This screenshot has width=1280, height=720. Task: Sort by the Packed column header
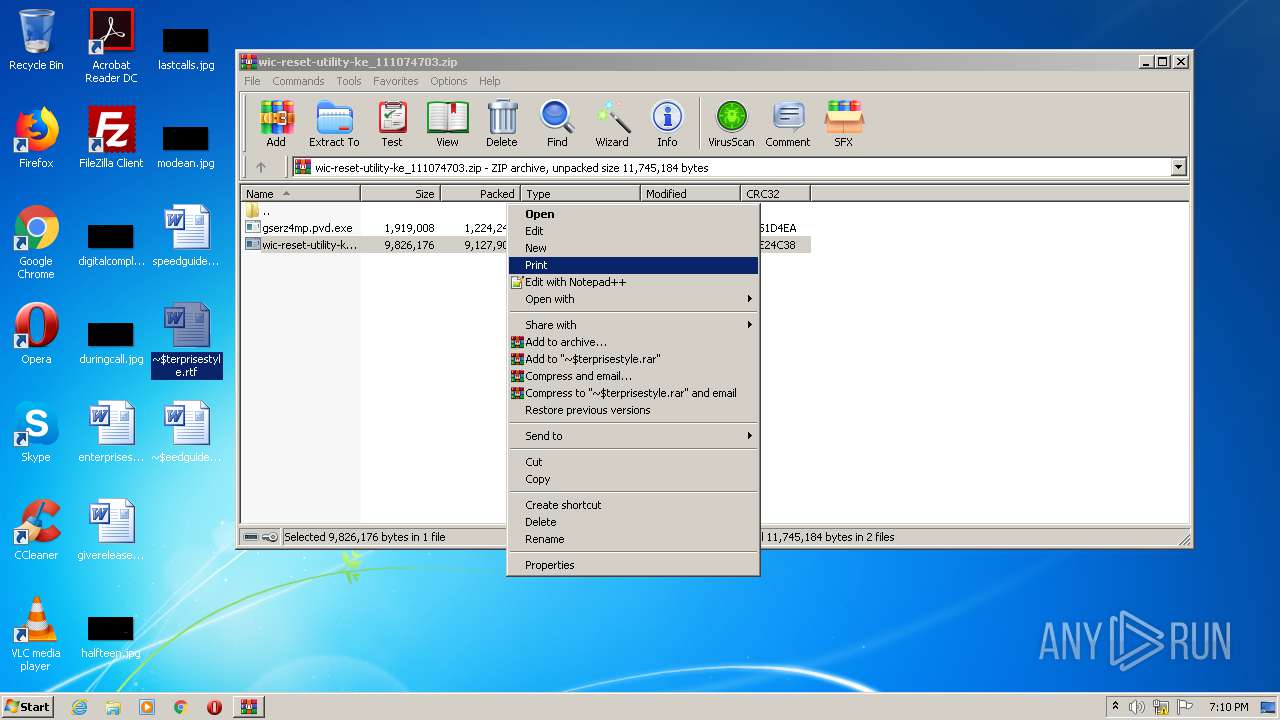tap(481, 194)
